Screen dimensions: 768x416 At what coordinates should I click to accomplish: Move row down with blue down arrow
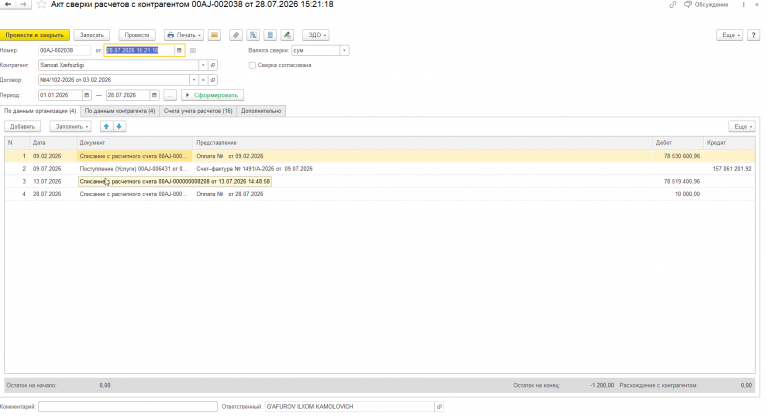coord(119,126)
